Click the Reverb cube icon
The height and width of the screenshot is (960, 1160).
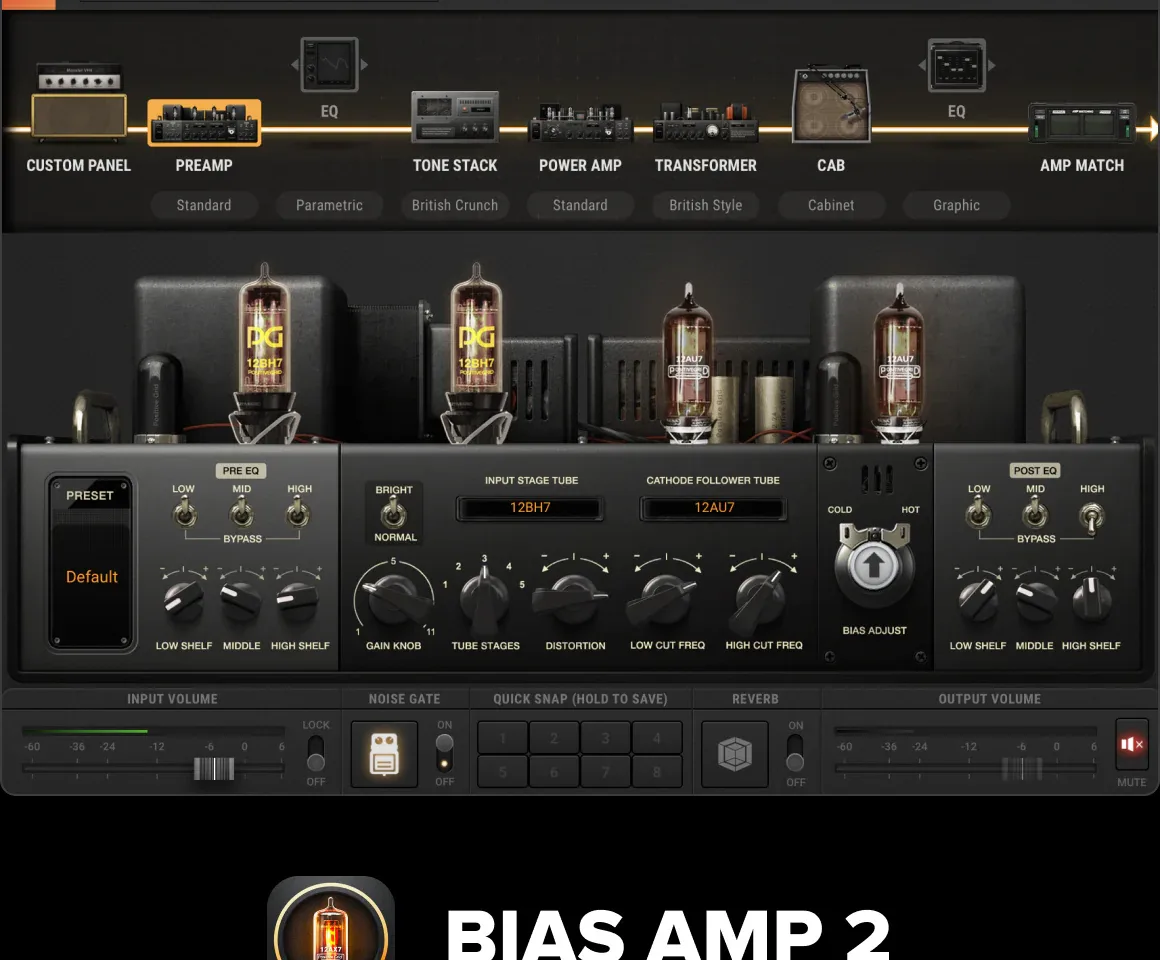click(735, 754)
